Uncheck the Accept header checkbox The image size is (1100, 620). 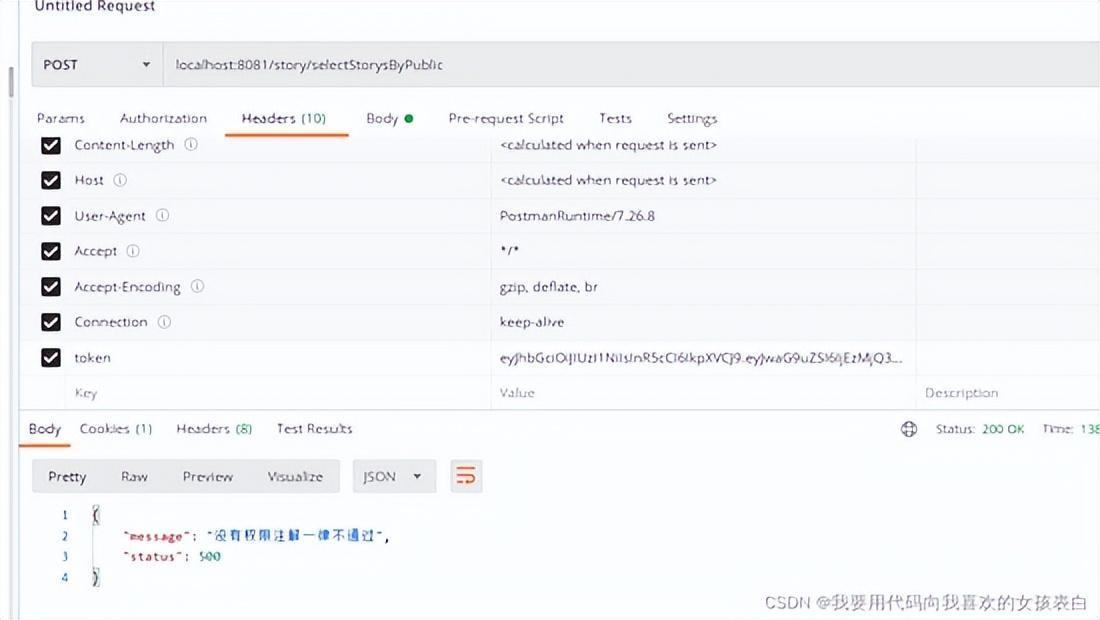coord(51,251)
